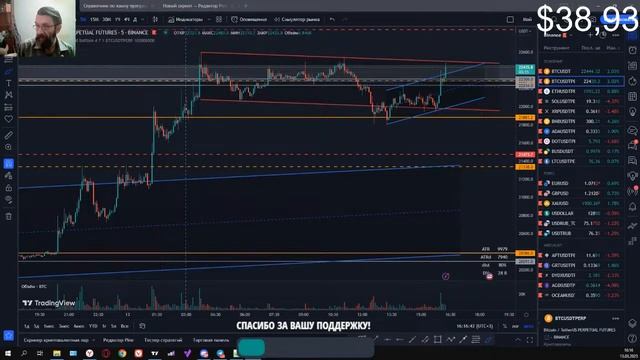Open the Alerts clock sidebar icon
The image size is (640, 360).
632,50
